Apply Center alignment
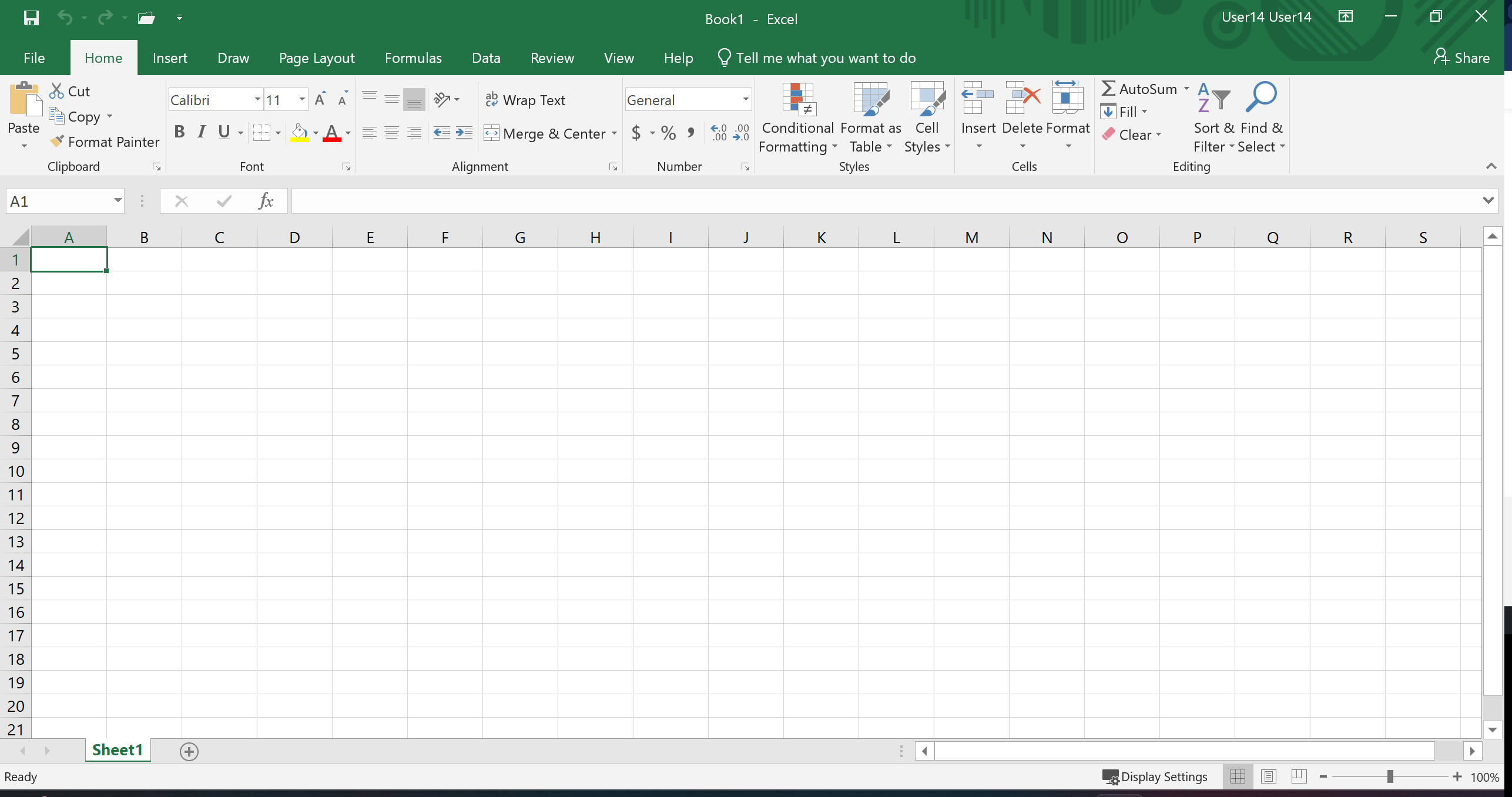 click(392, 133)
